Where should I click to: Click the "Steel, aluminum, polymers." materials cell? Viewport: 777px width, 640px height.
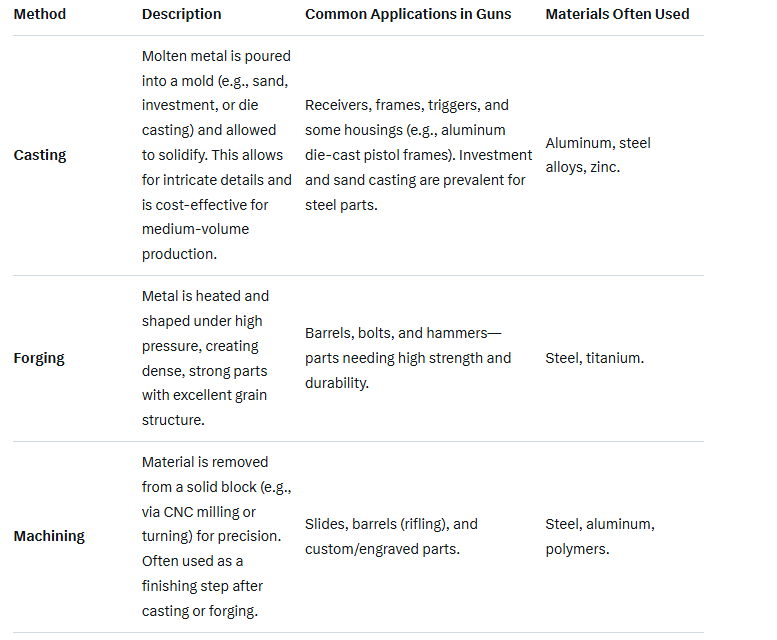[x=599, y=536]
